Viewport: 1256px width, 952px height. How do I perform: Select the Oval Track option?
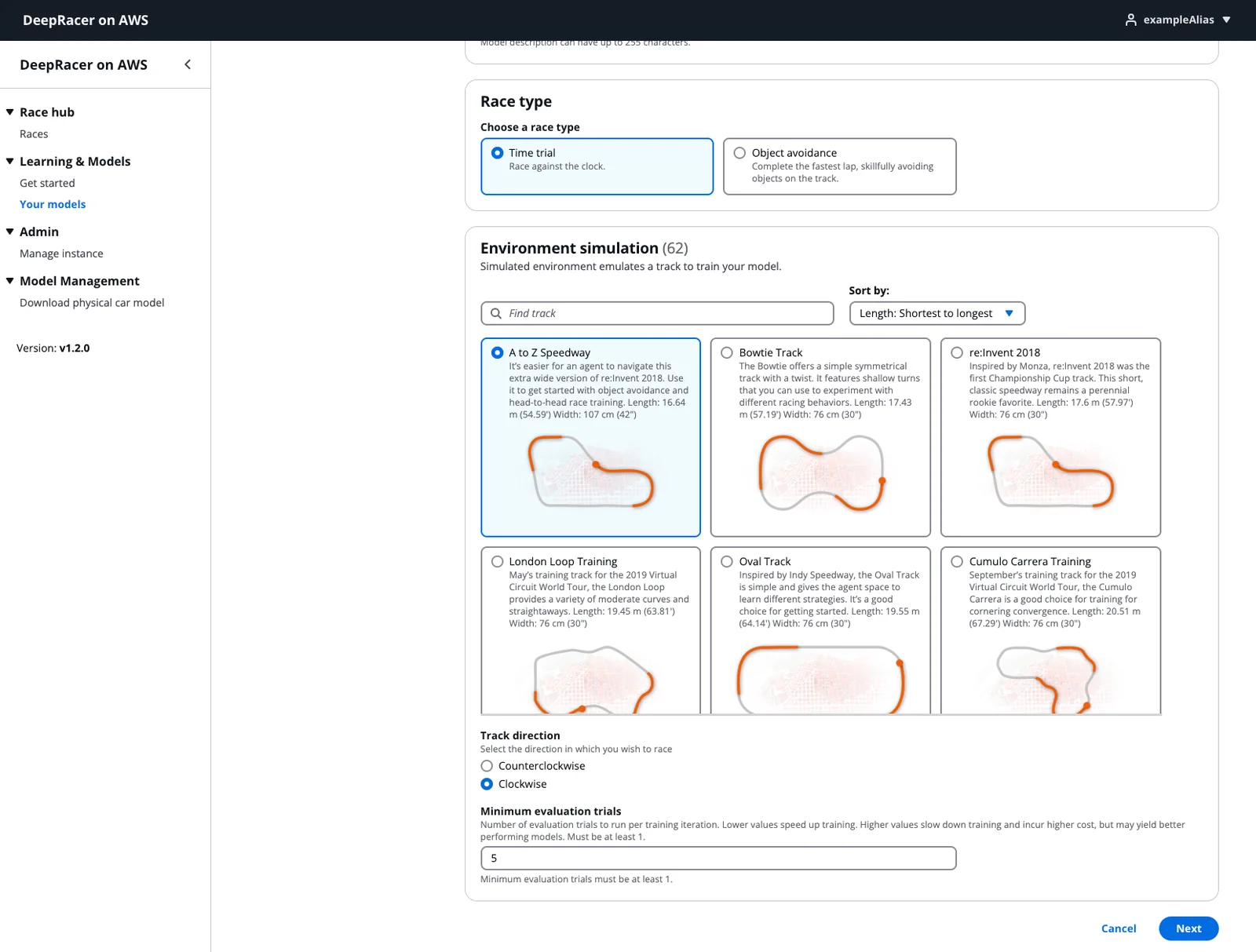[x=727, y=562]
